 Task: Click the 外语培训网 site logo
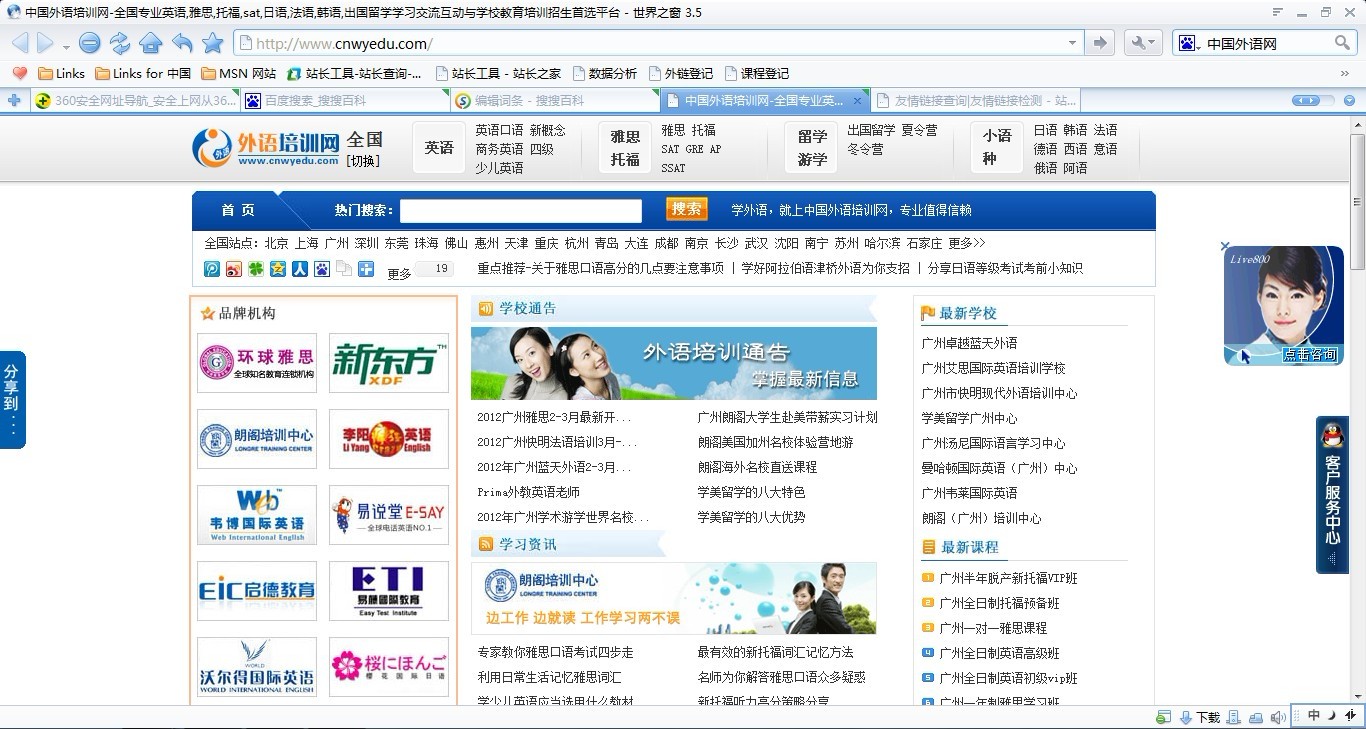(265, 147)
